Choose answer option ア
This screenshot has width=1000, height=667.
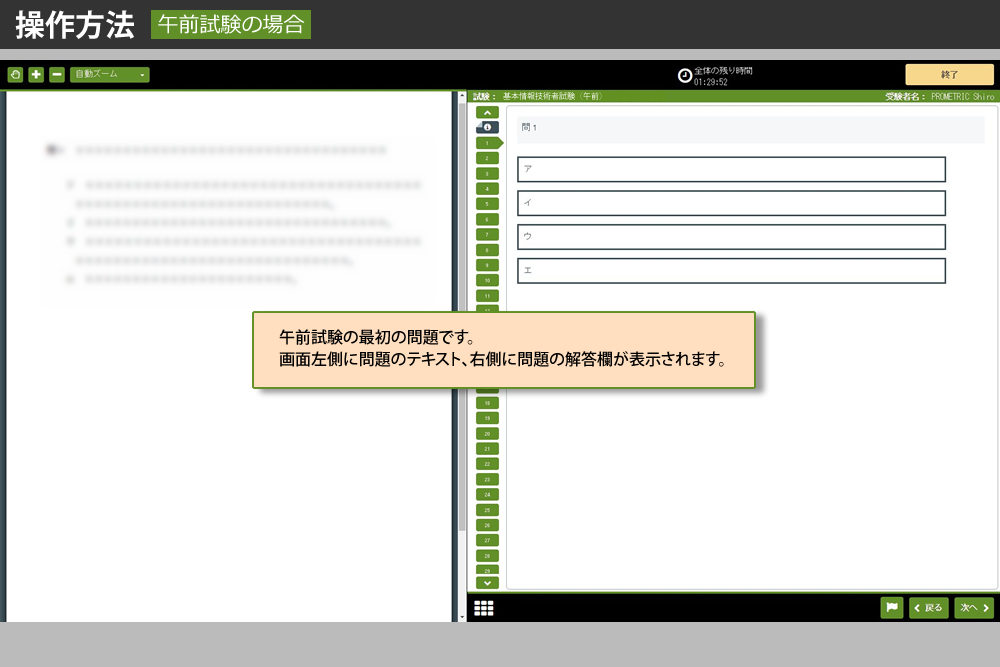(731, 169)
